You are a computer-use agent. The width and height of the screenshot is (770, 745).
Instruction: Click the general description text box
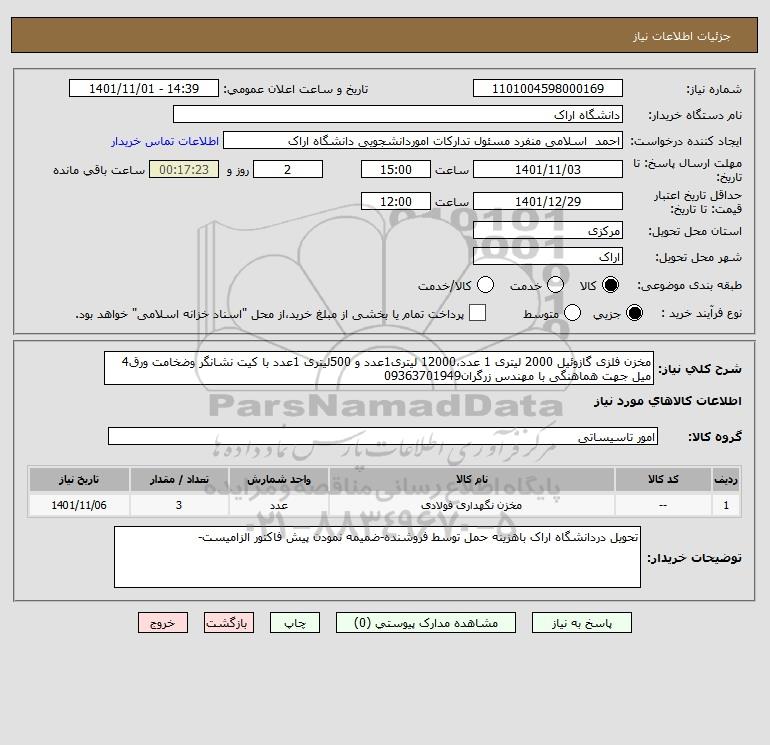[x=379, y=368]
